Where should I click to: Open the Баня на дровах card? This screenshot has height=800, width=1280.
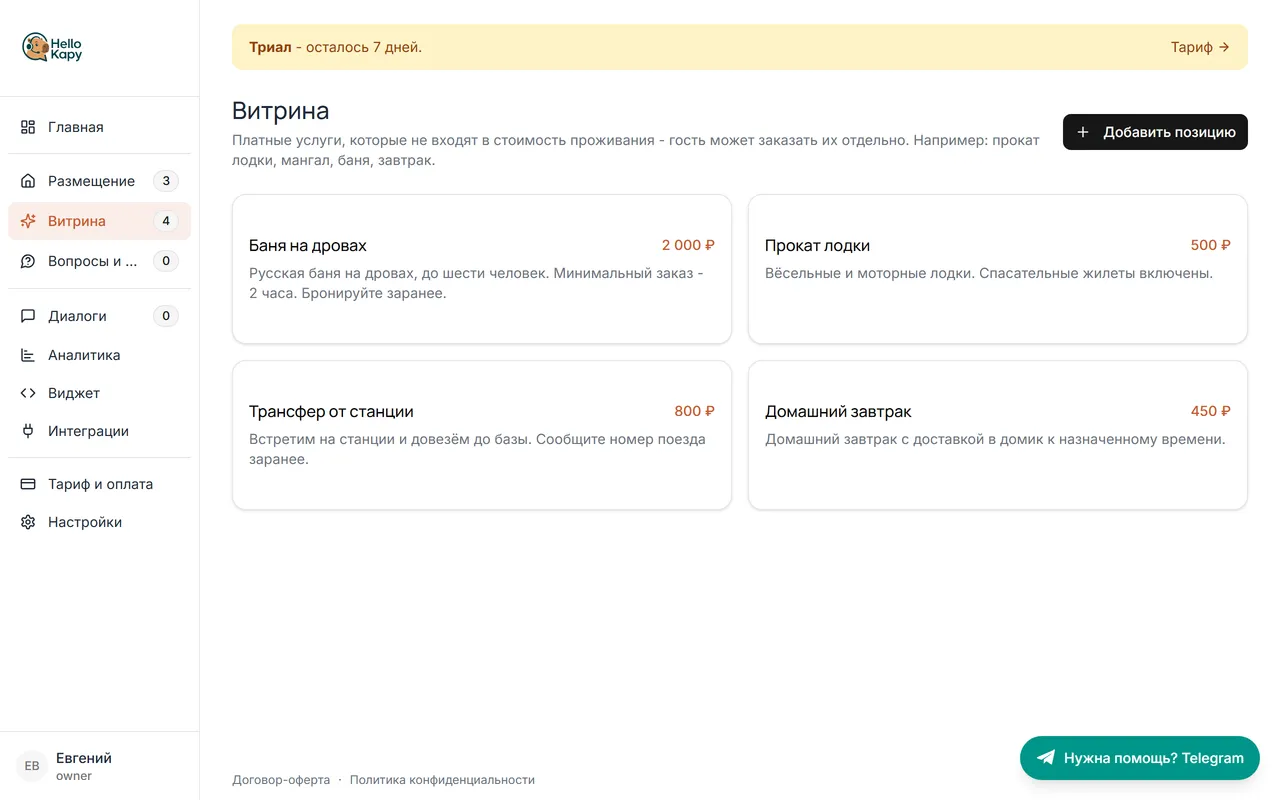tap(482, 269)
